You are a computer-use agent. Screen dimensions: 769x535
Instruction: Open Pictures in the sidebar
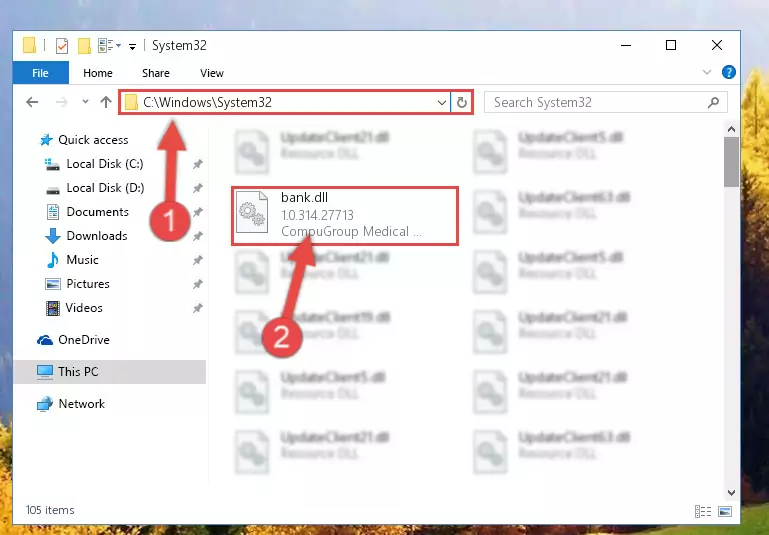pos(88,284)
